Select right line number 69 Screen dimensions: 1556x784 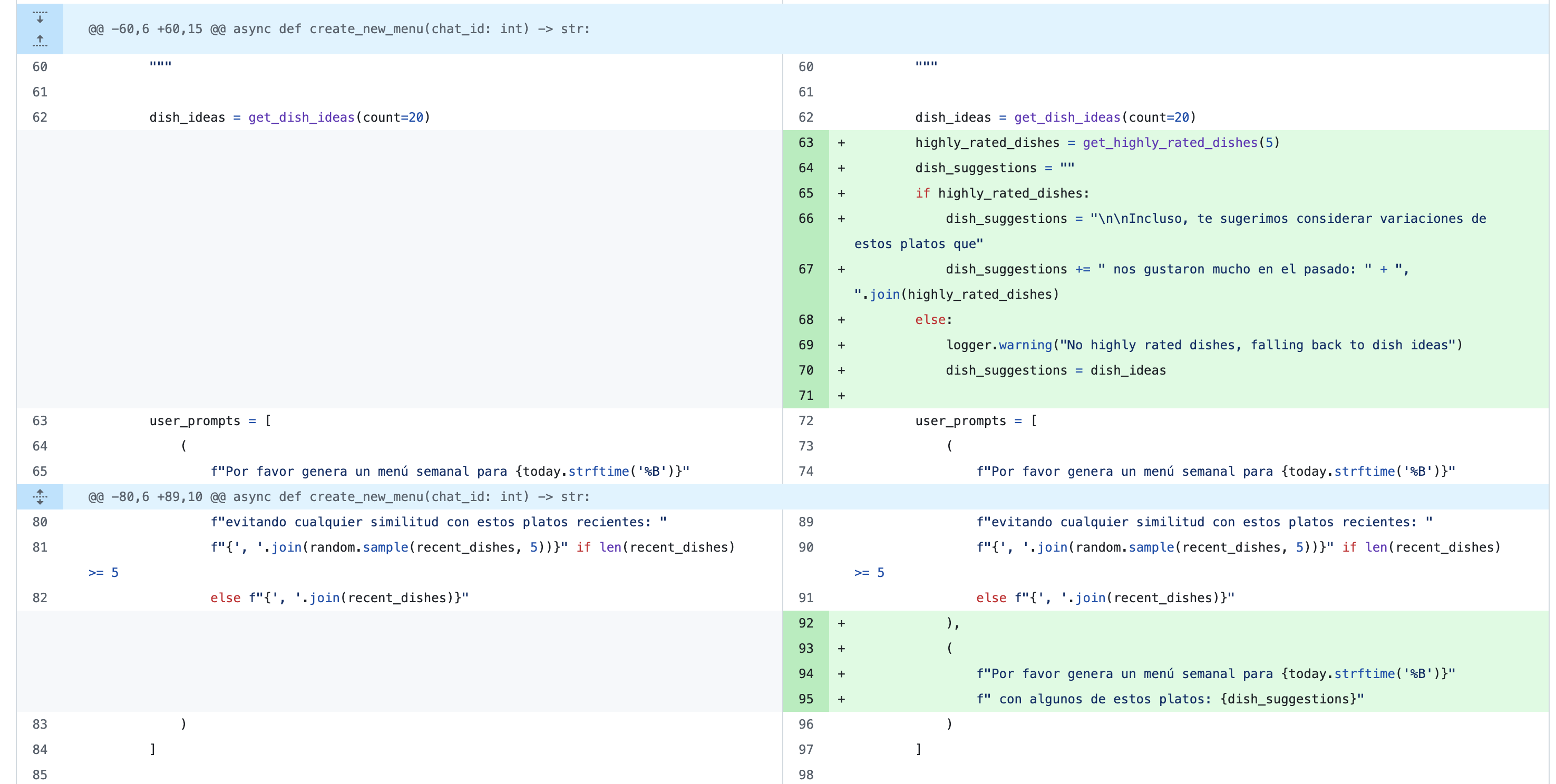[806, 345]
